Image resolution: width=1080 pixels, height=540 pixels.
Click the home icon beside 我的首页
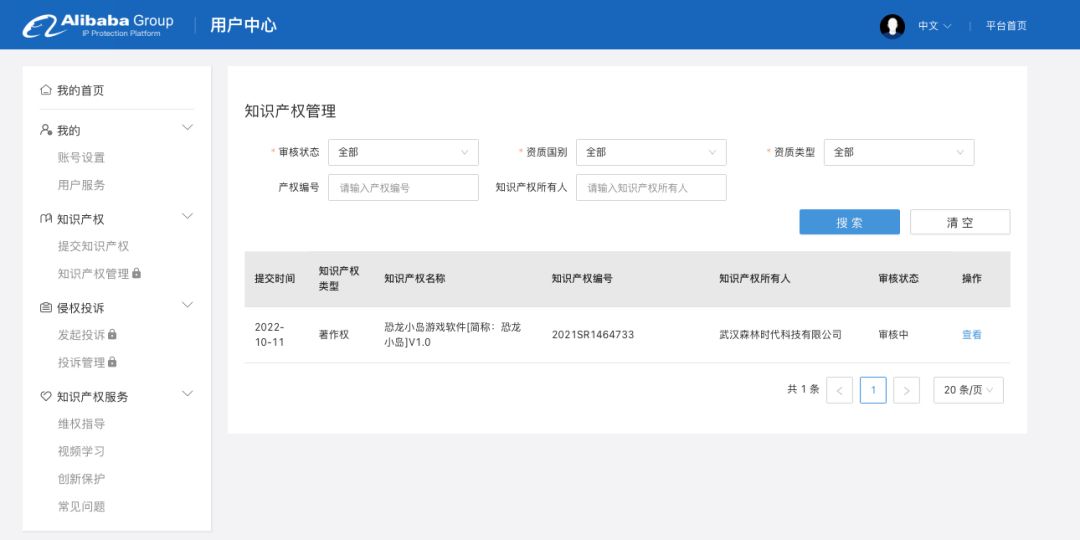[45, 90]
